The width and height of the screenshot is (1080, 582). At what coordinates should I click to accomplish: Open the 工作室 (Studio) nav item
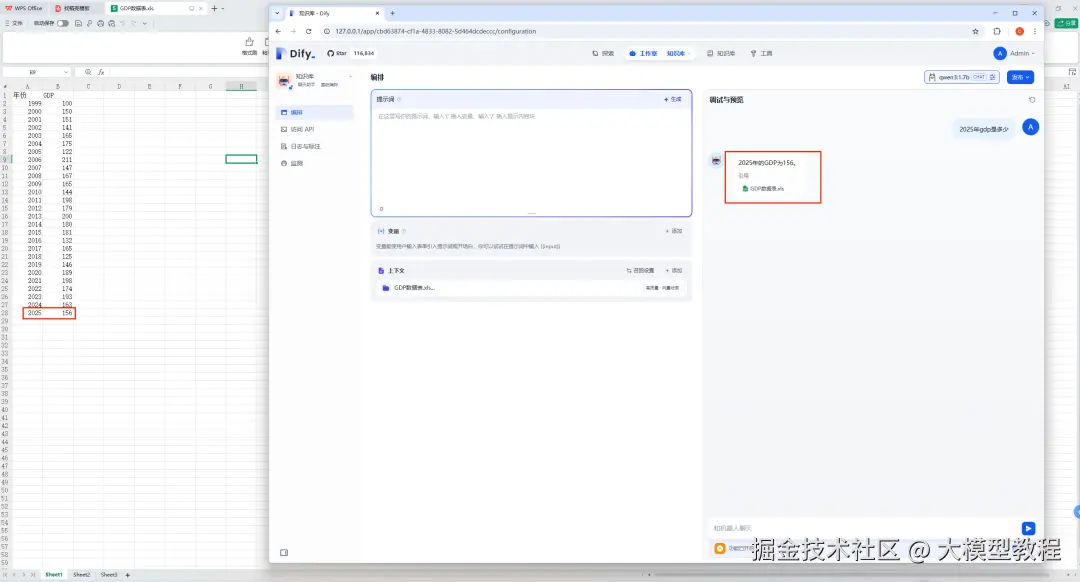[643, 53]
